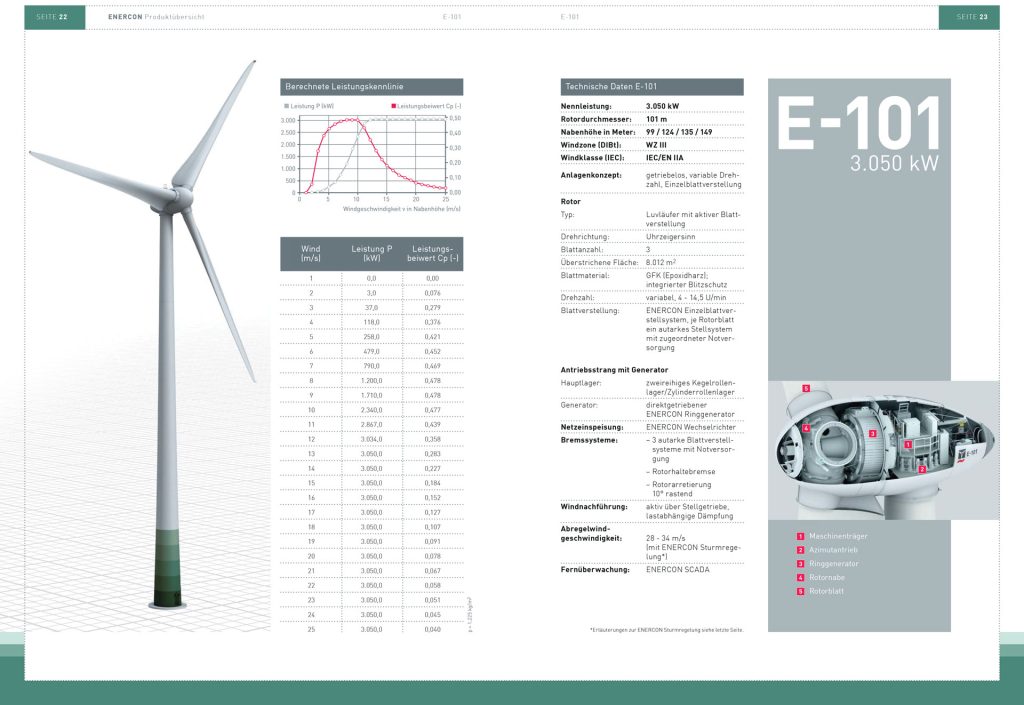Select the Wind (m/s) column header
1024x705 pixels.
[310, 253]
